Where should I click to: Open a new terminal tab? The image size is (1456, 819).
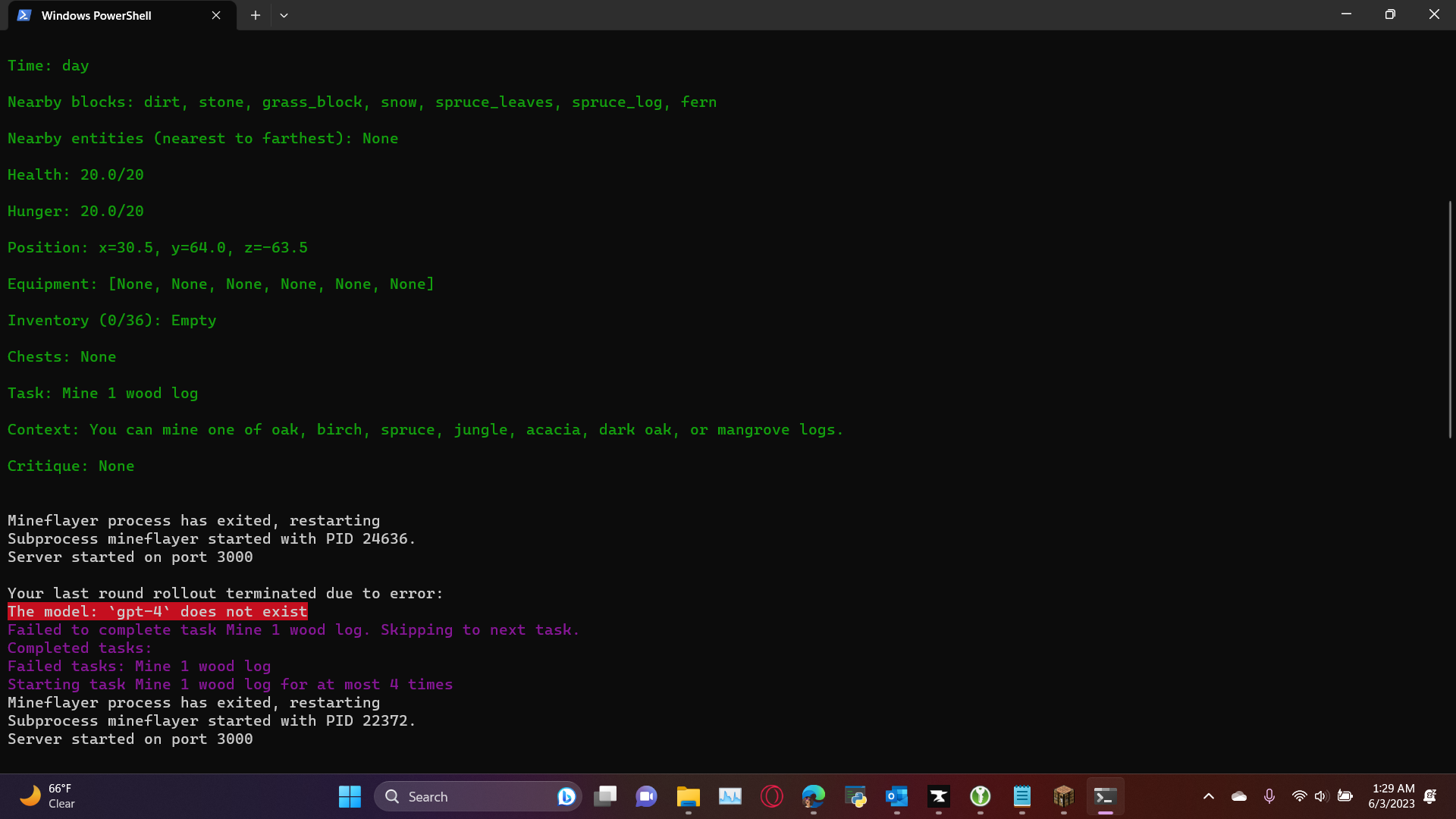pyautogui.click(x=255, y=14)
